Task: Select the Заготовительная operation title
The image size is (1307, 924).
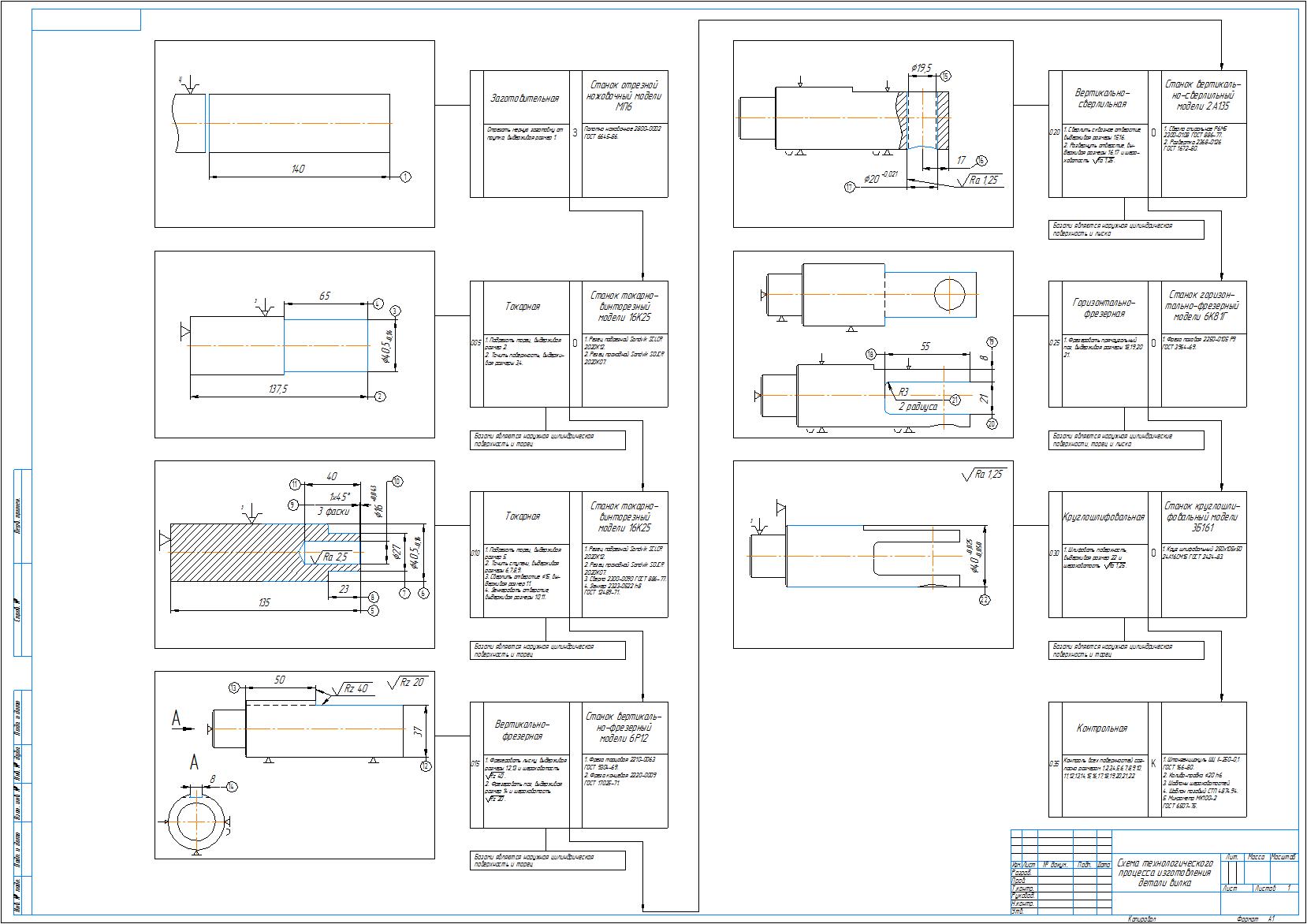Action: coord(524,99)
